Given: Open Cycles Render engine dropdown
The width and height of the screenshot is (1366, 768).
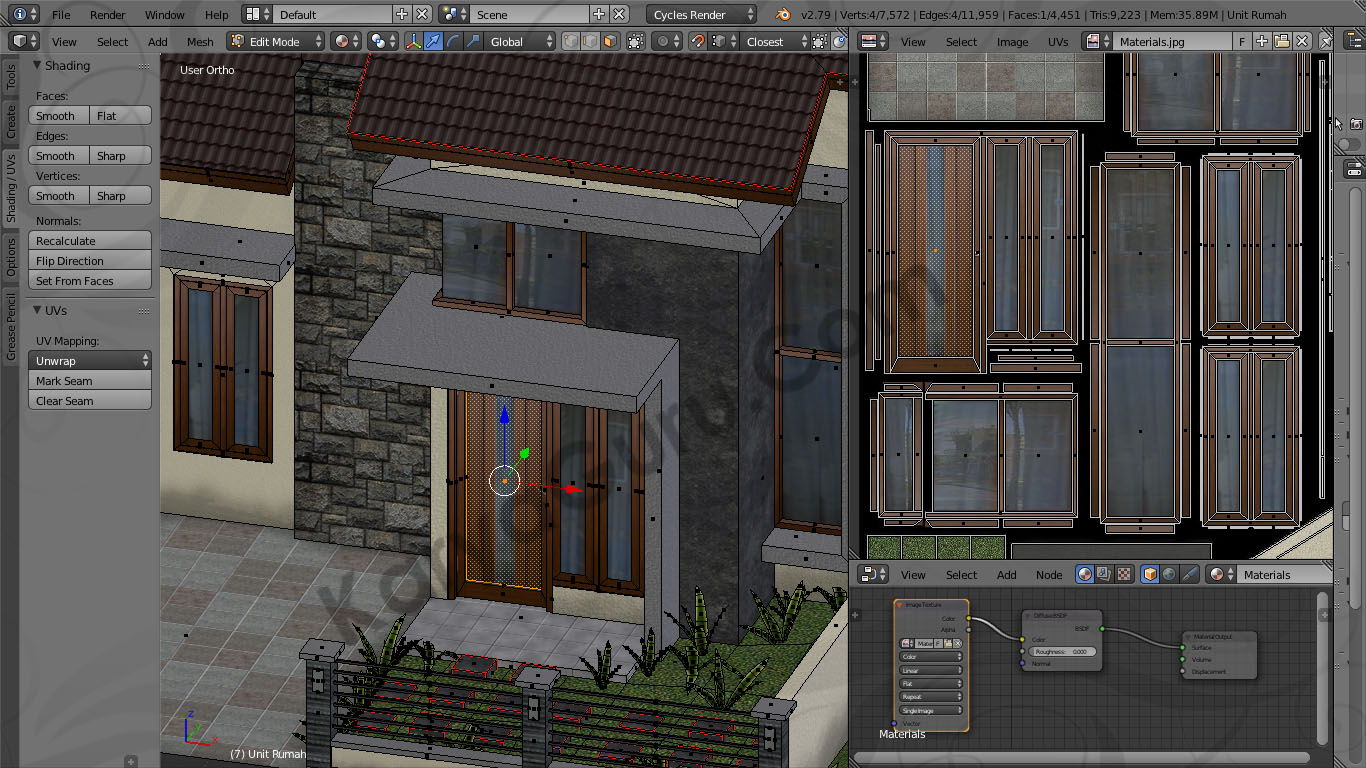Looking at the screenshot, I should 702,15.
